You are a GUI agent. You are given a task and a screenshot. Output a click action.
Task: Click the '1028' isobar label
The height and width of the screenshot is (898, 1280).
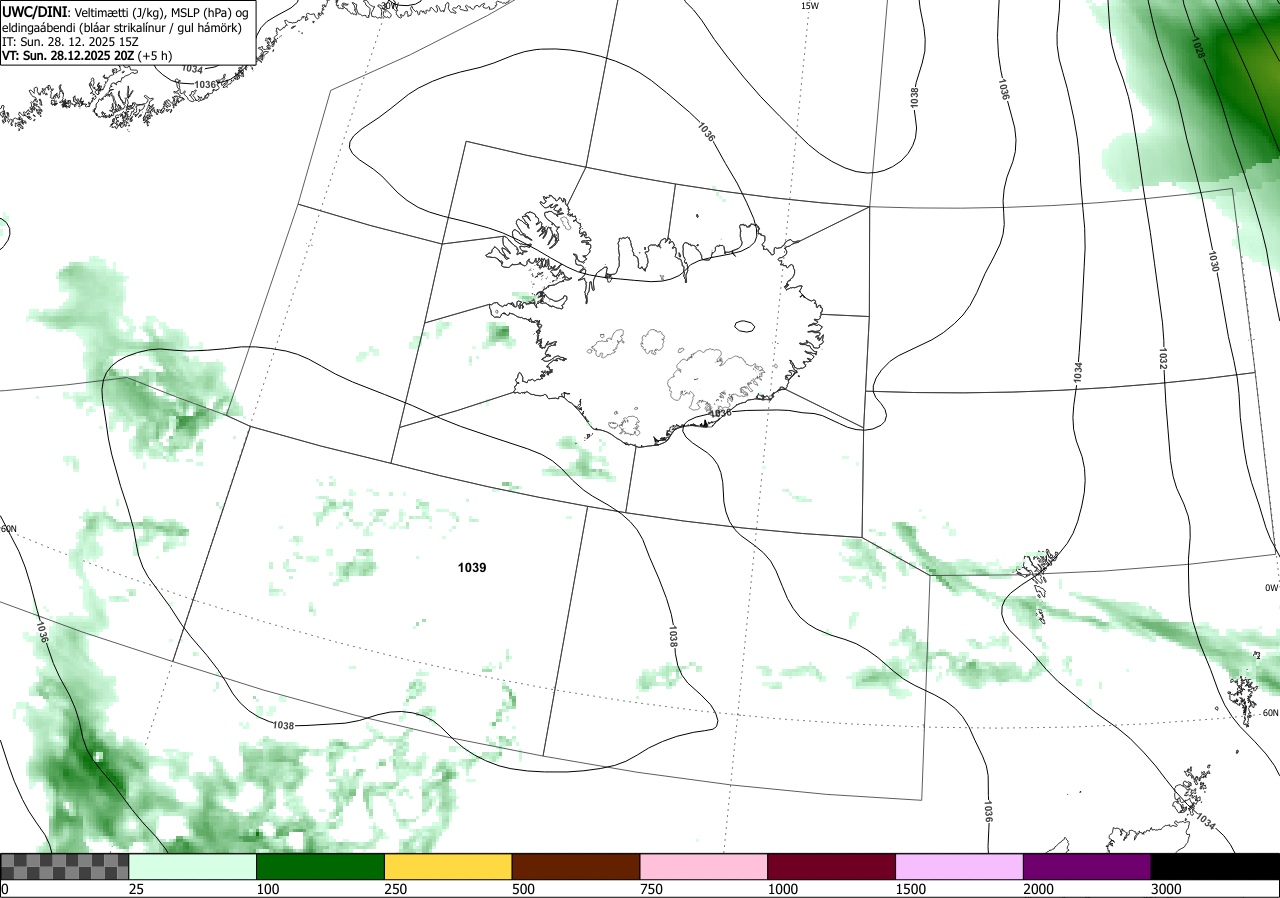(x=1199, y=47)
